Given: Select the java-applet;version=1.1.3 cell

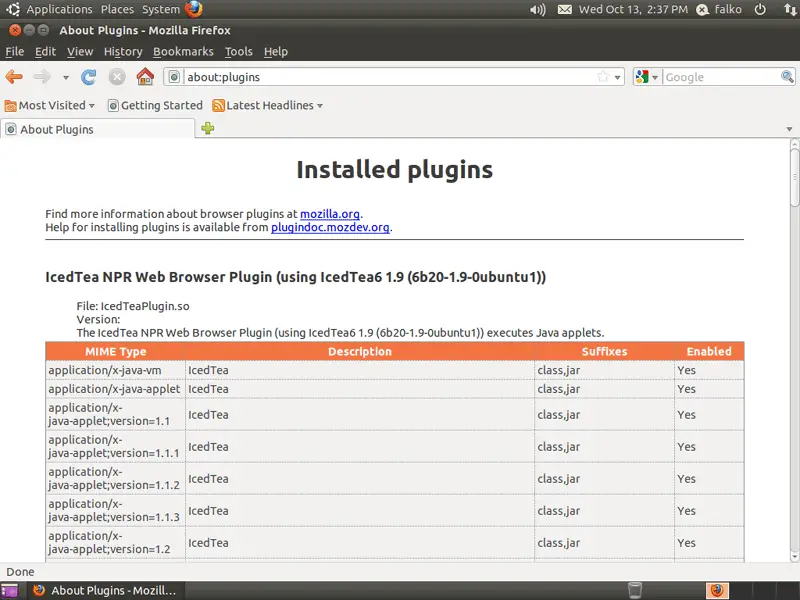Looking at the screenshot, I should point(115,511).
